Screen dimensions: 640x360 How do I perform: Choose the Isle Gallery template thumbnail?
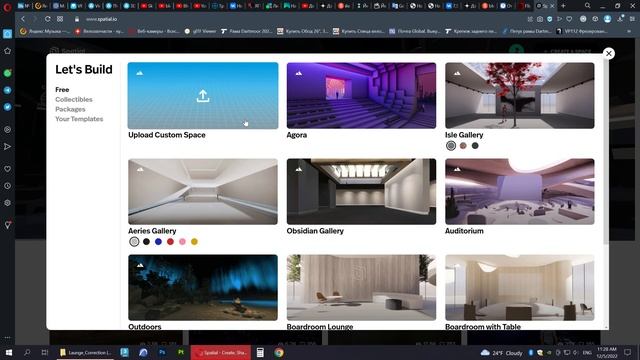(x=520, y=96)
